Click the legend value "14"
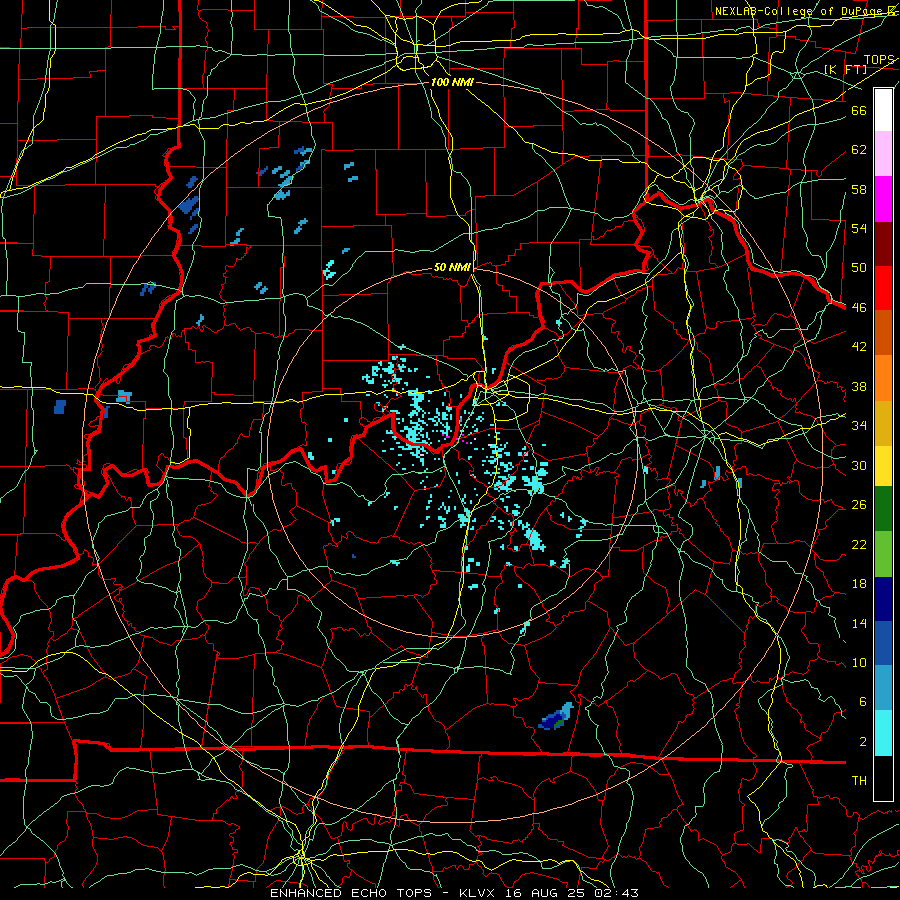The height and width of the screenshot is (900, 900). click(859, 623)
